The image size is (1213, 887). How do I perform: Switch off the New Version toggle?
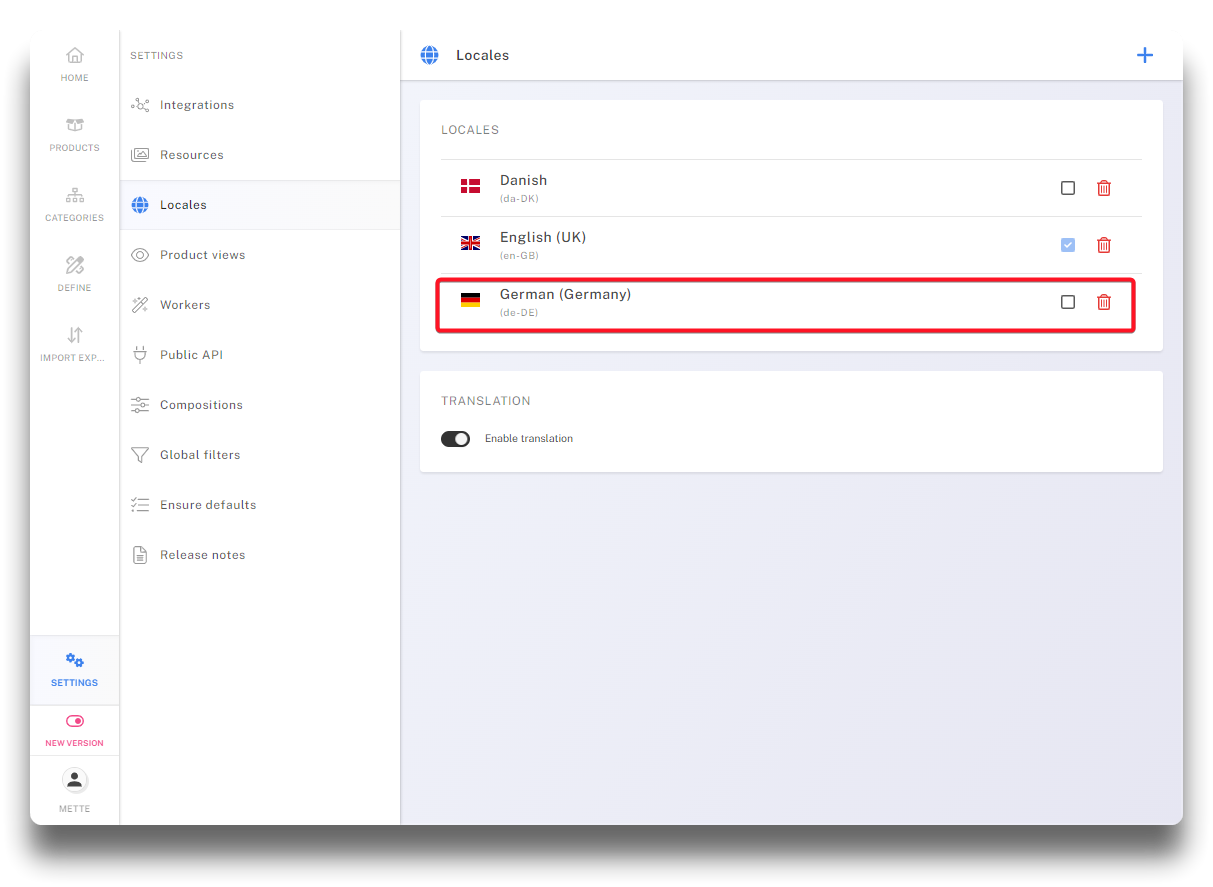tap(75, 721)
